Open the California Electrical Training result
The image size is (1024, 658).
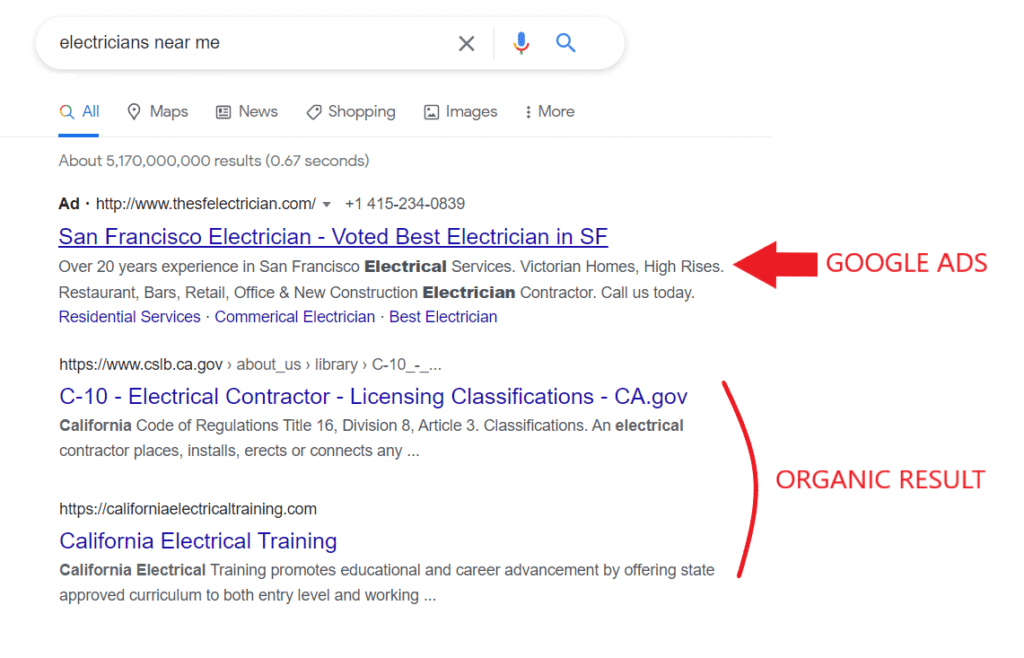(x=197, y=540)
